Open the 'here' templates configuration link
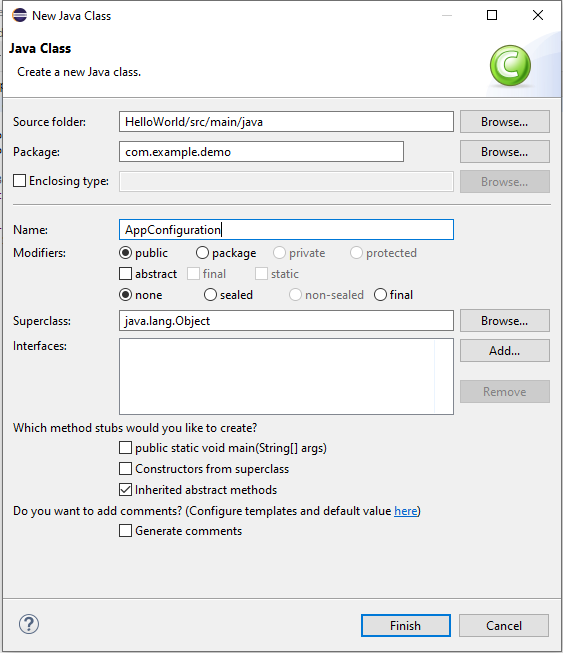Viewport: 563px width, 653px height. click(406, 511)
